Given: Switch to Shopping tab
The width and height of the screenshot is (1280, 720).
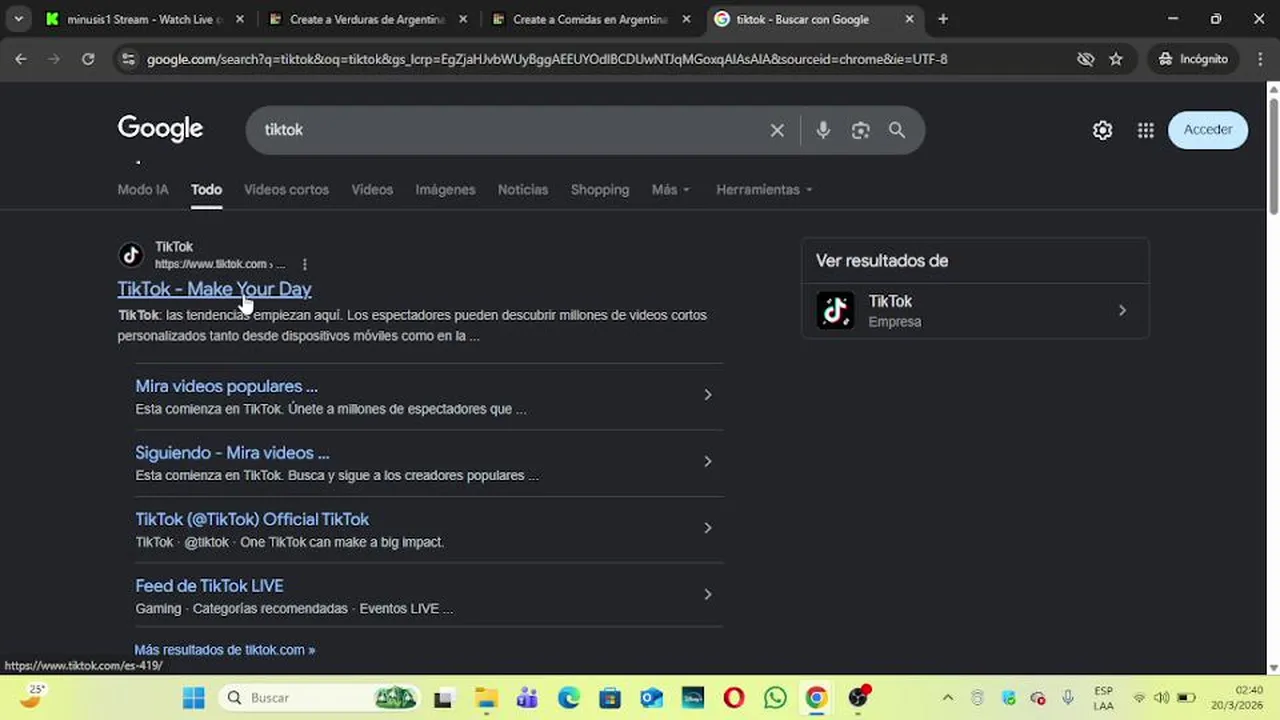Looking at the screenshot, I should point(600,189).
